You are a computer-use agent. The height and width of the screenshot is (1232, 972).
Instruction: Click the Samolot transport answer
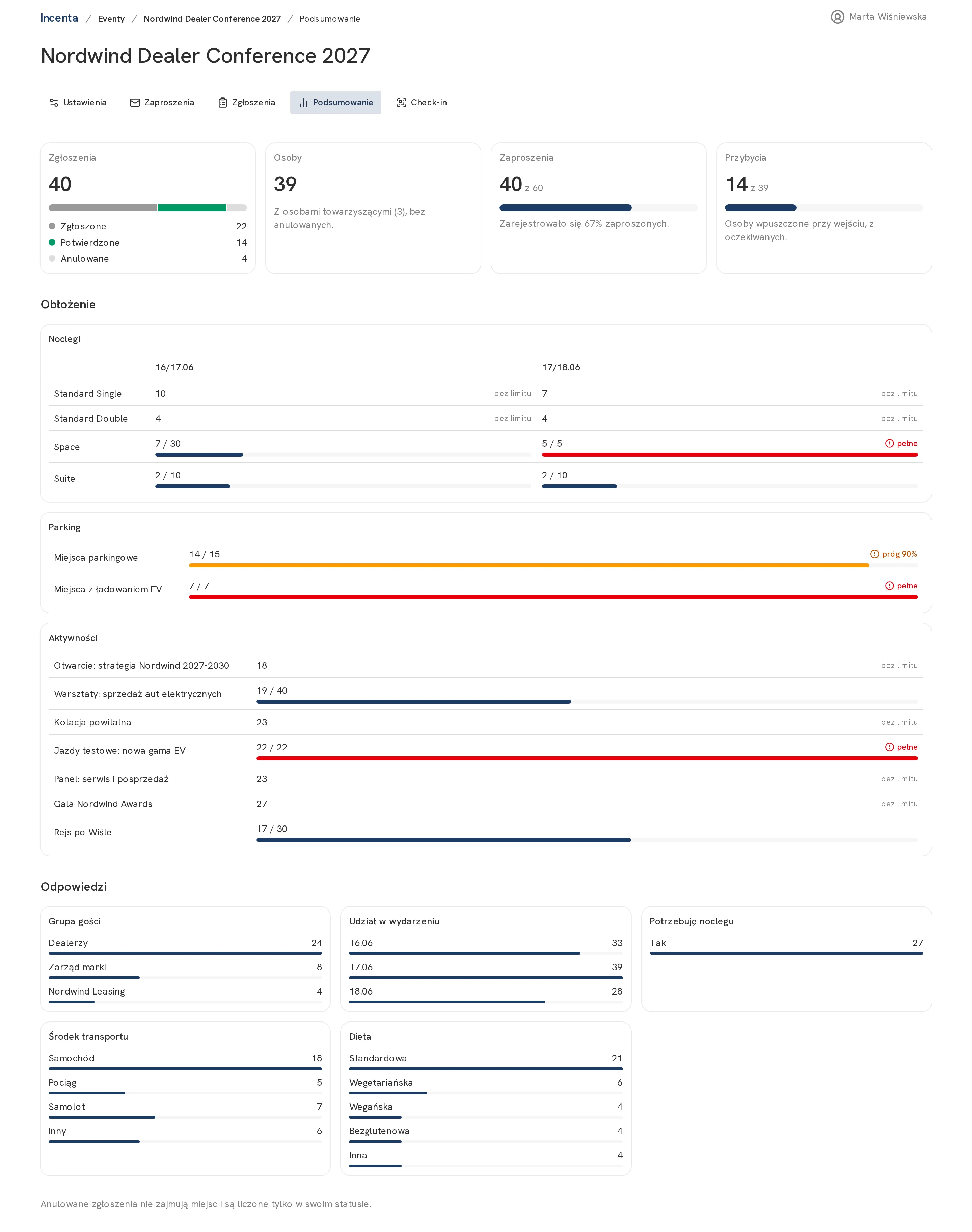(185, 1110)
